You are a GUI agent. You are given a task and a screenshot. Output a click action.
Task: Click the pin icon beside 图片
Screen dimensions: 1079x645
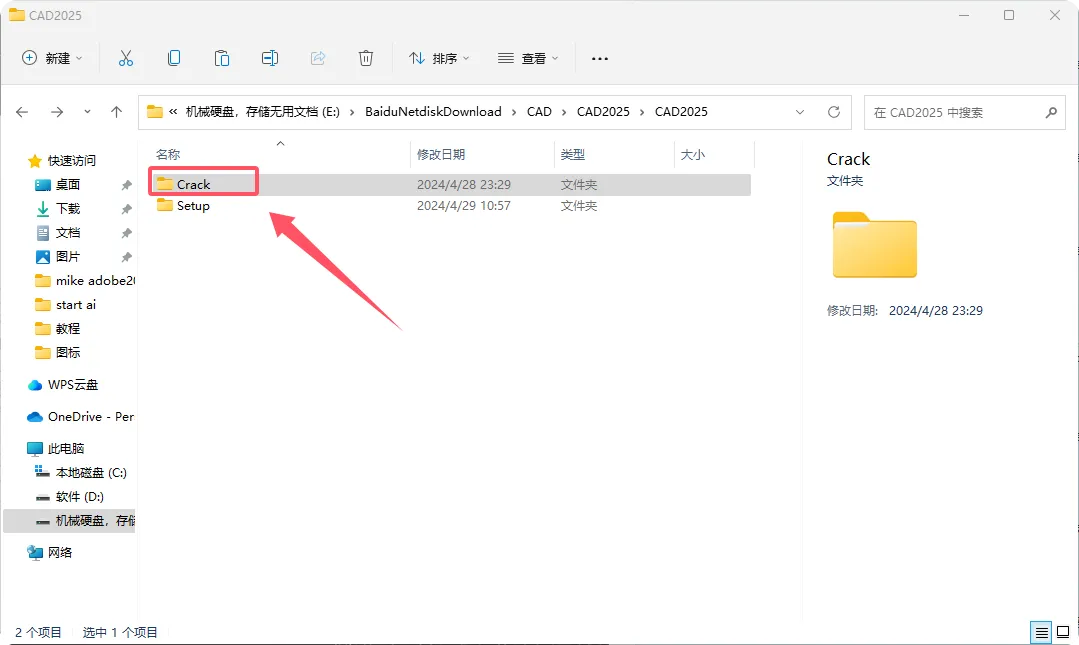(127, 257)
